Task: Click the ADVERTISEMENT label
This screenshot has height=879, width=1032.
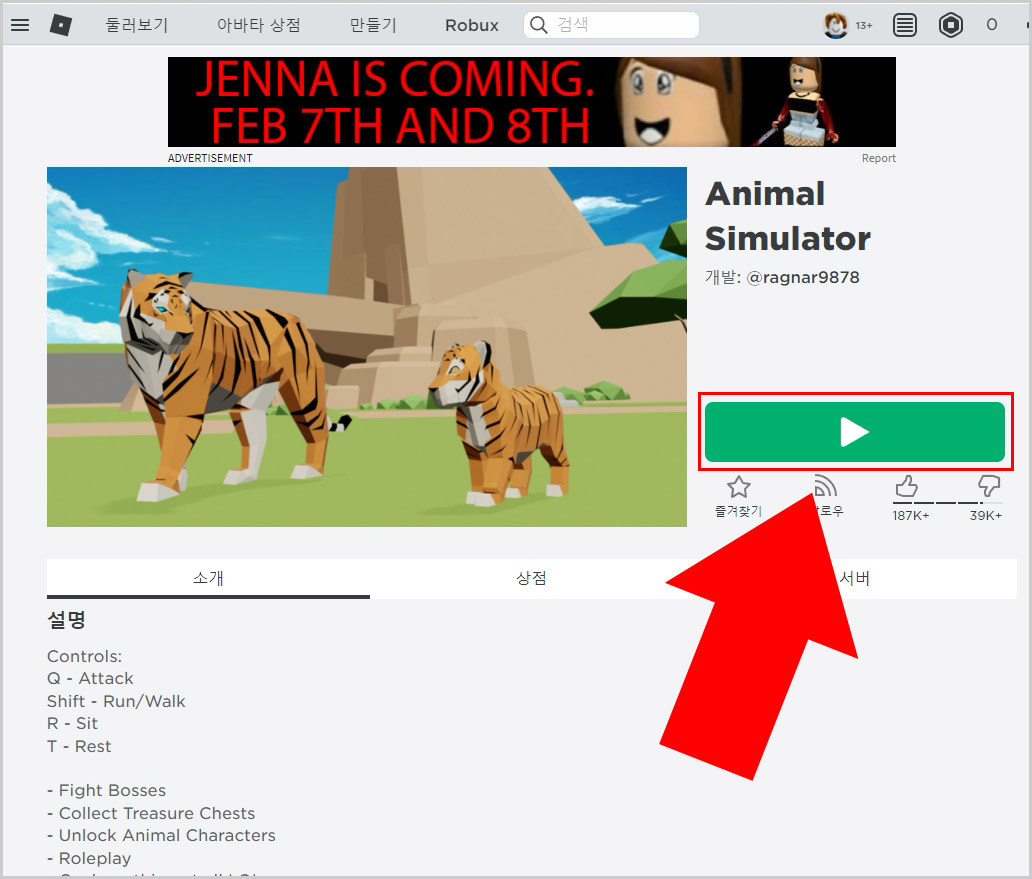Action: (210, 158)
